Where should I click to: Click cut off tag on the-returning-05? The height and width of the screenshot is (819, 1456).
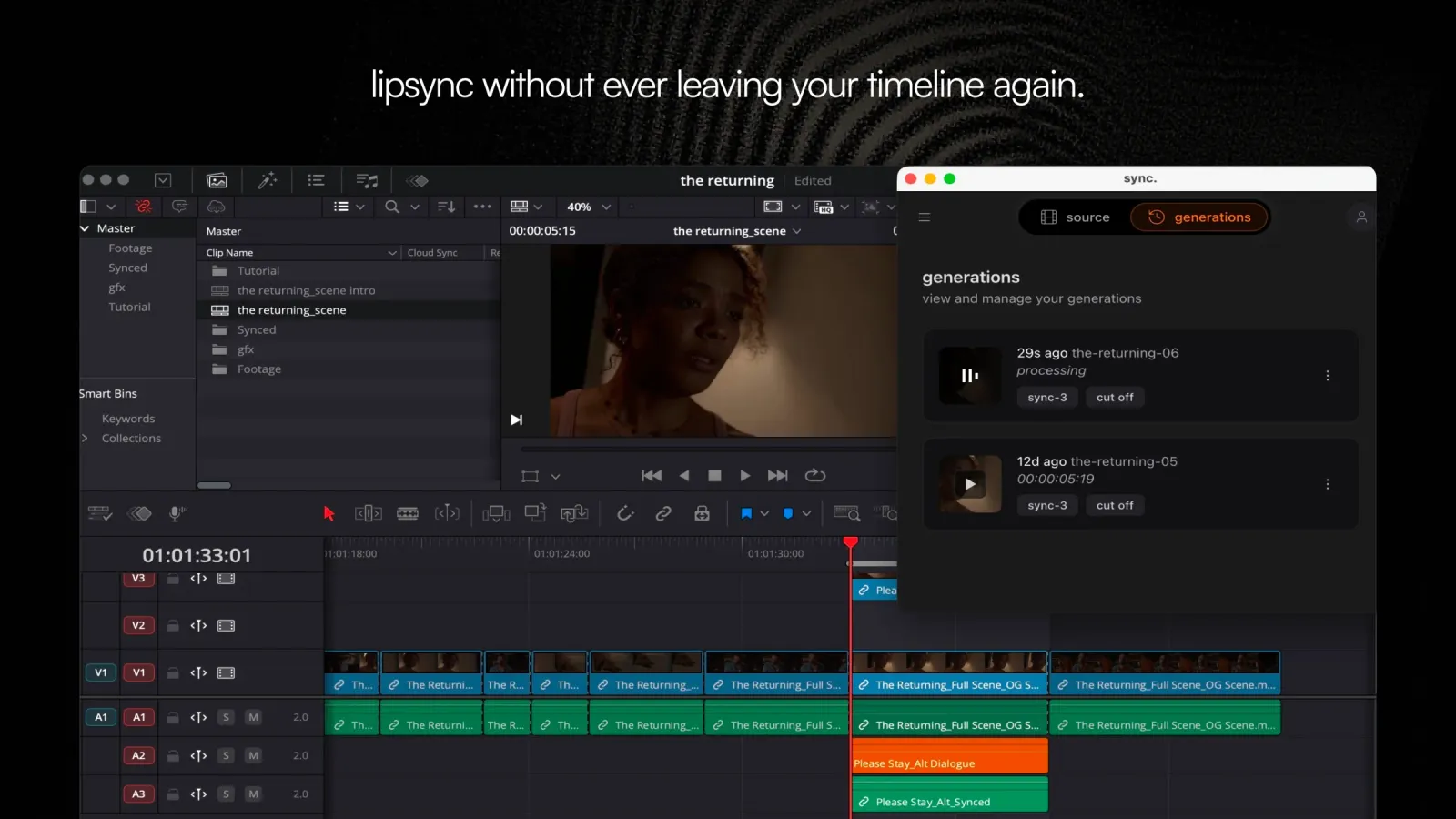[x=1115, y=506]
